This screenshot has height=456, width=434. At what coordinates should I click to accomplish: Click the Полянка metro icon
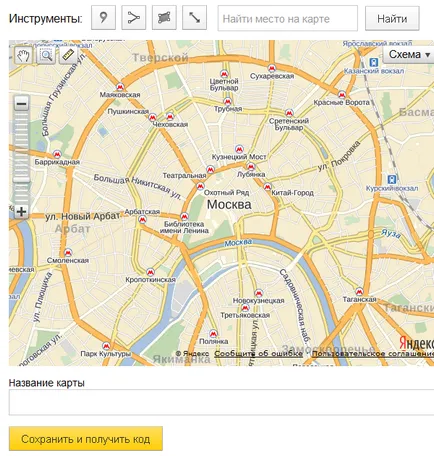click(x=213, y=333)
